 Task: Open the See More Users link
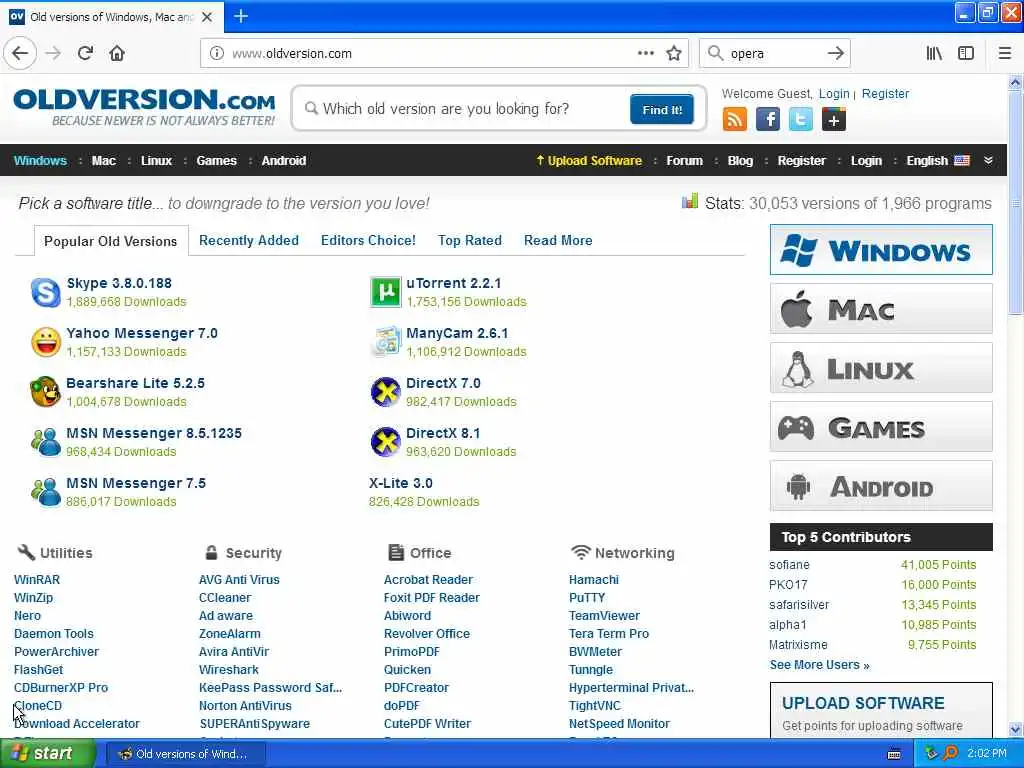coord(819,665)
